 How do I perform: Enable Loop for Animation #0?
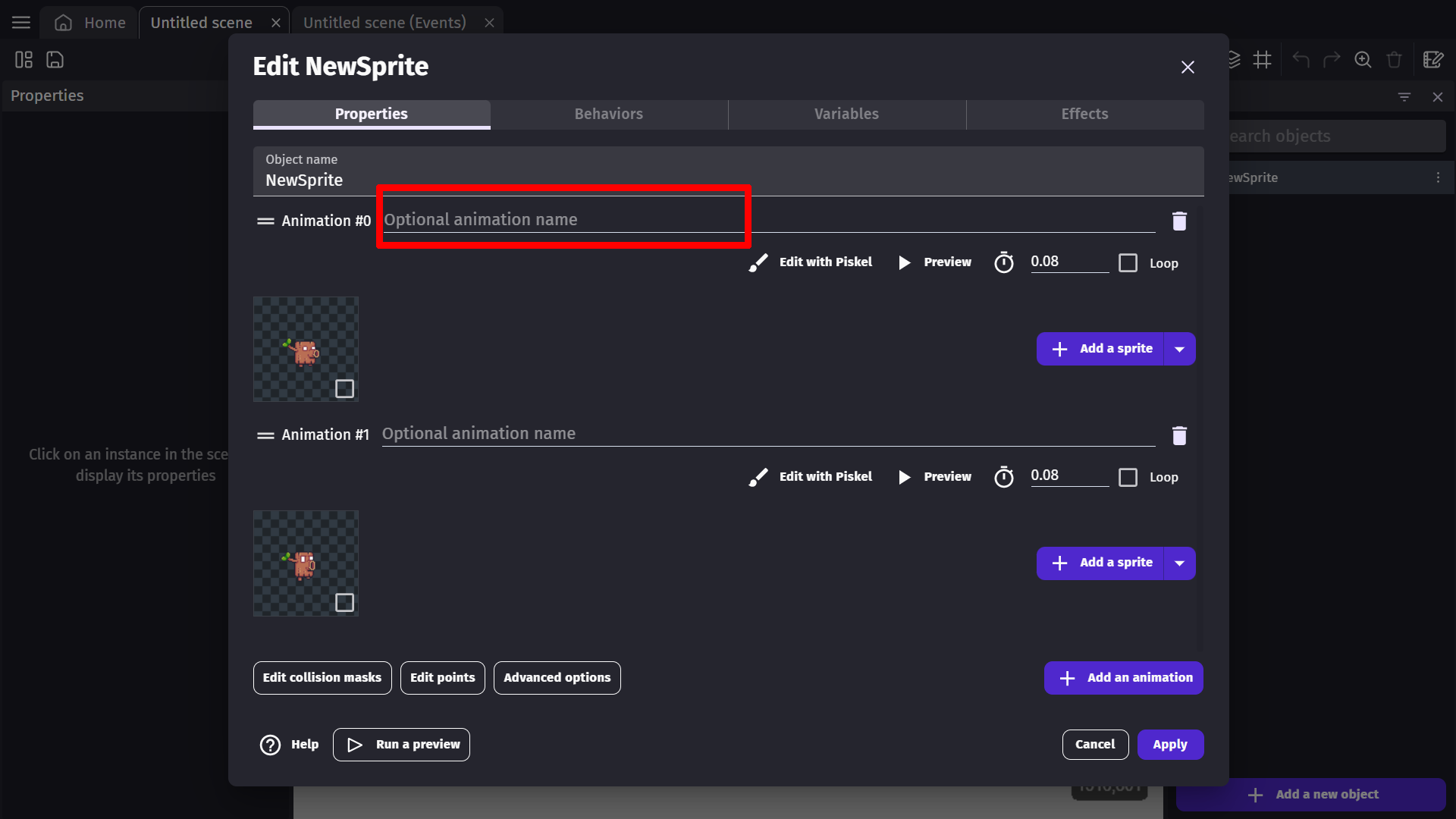pyautogui.click(x=1128, y=262)
